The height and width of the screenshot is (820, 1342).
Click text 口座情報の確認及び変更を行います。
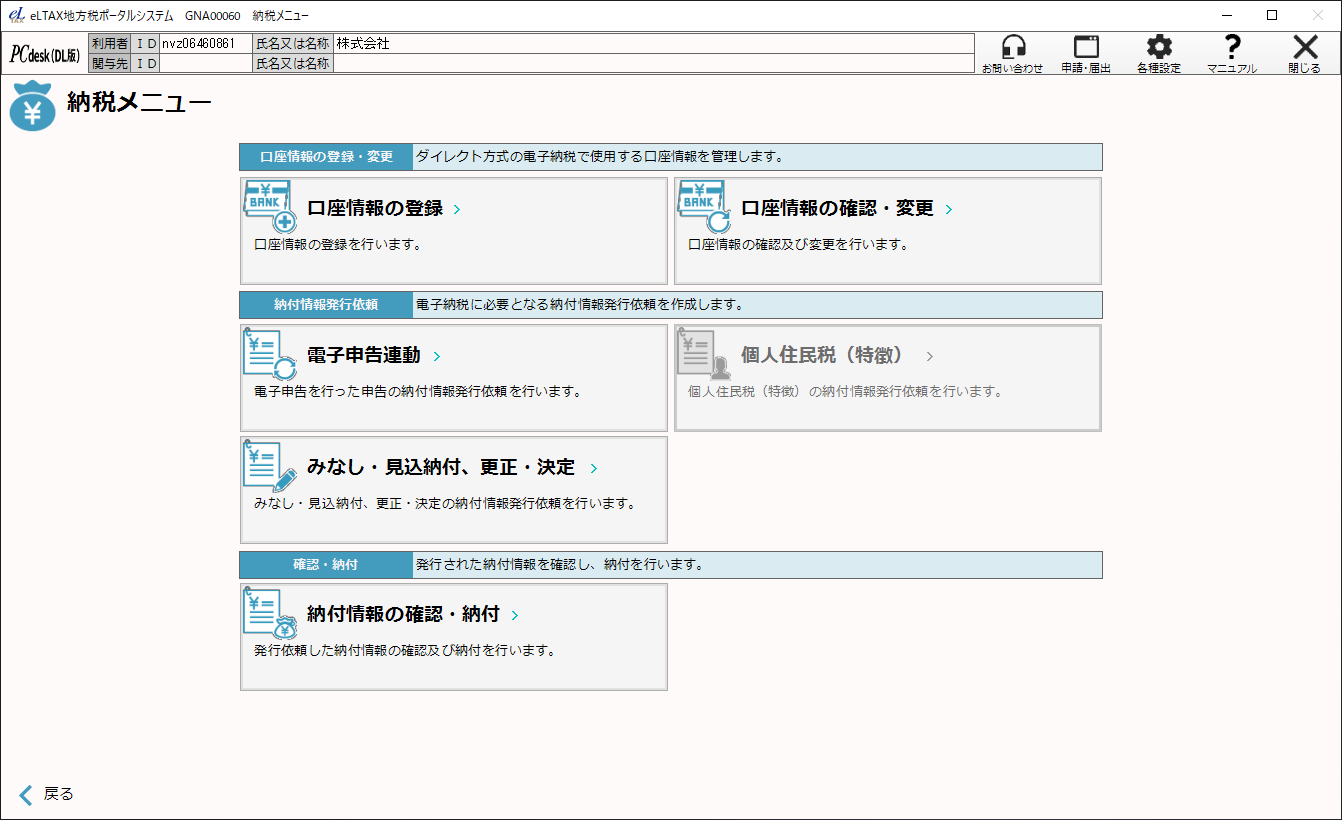coord(798,244)
